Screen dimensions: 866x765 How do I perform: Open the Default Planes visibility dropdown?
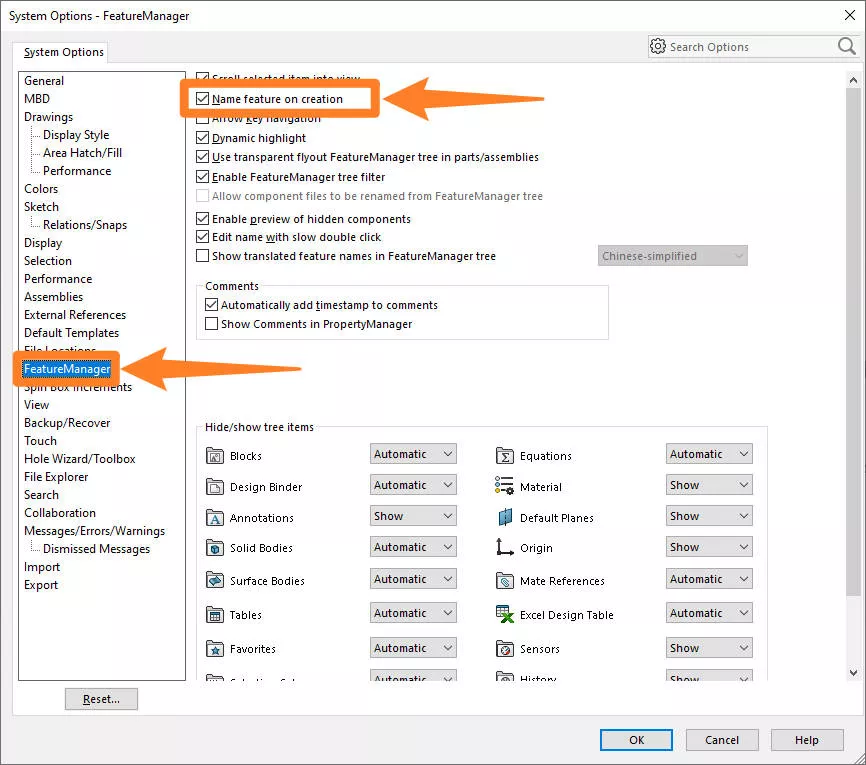pyautogui.click(x=709, y=516)
